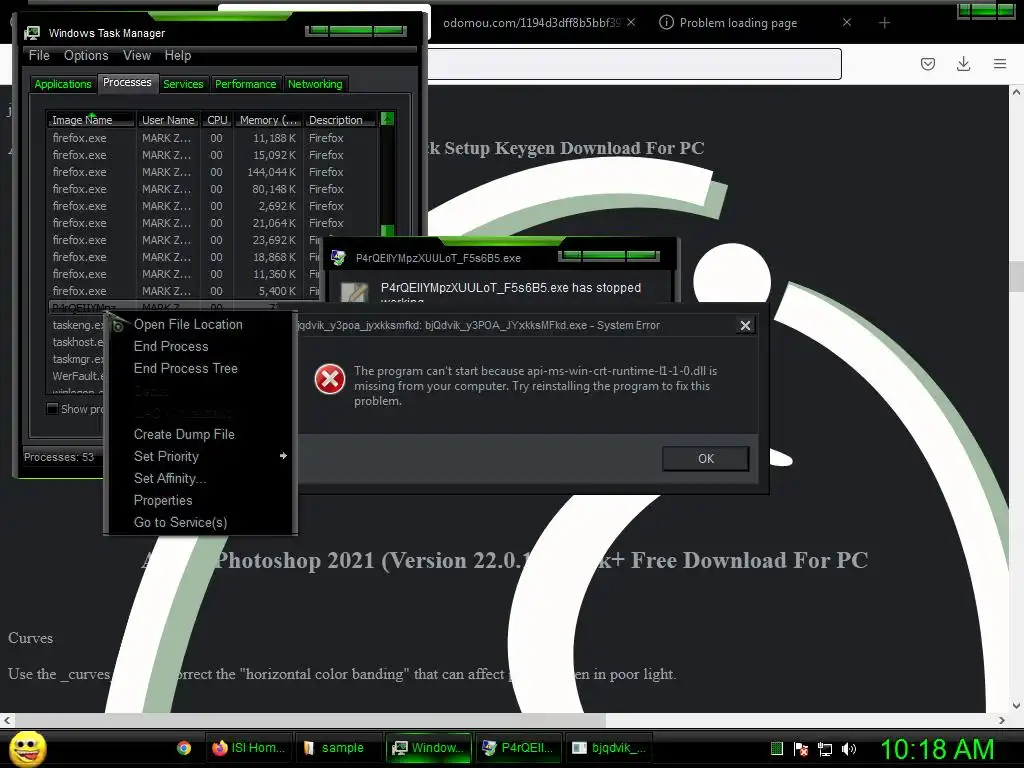Switch to the Services tab
Viewport: 1024px width, 768px height.
(184, 84)
